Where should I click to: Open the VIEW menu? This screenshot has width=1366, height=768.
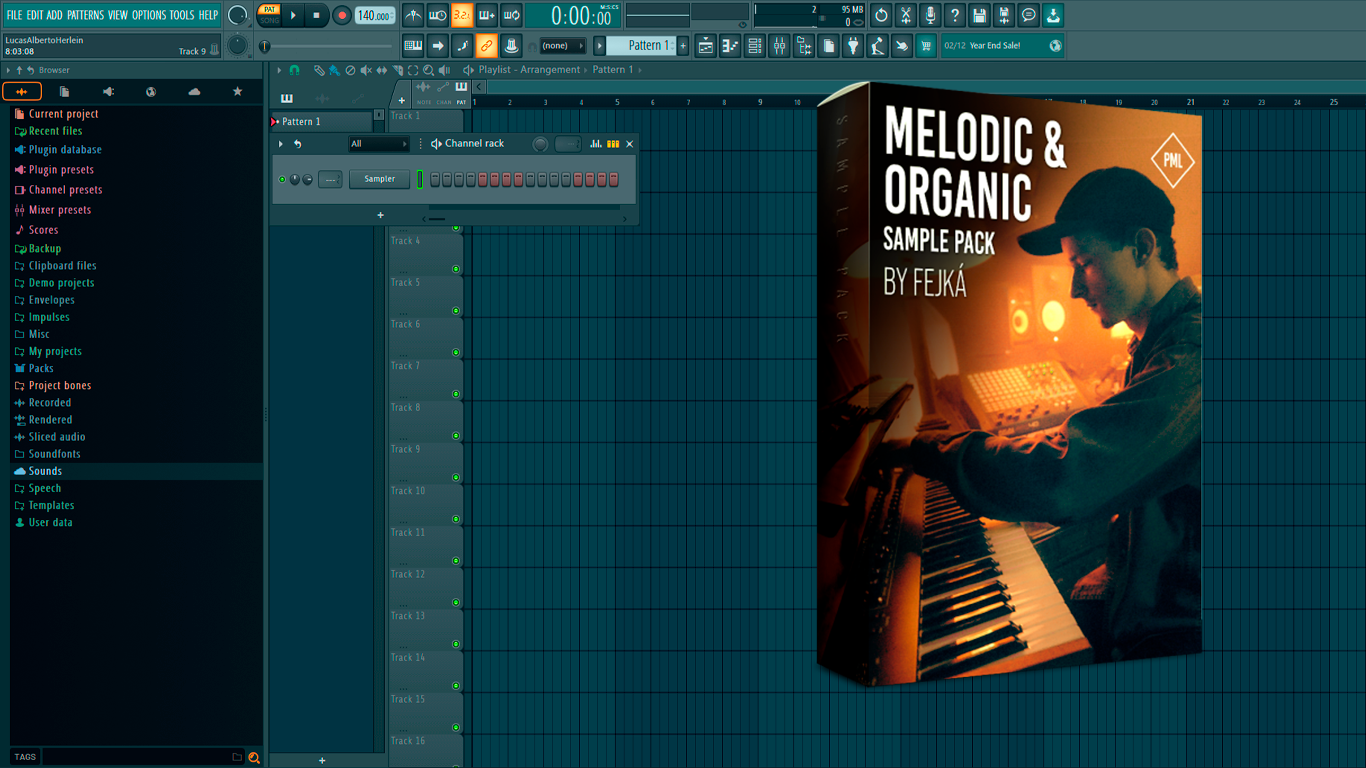[118, 15]
